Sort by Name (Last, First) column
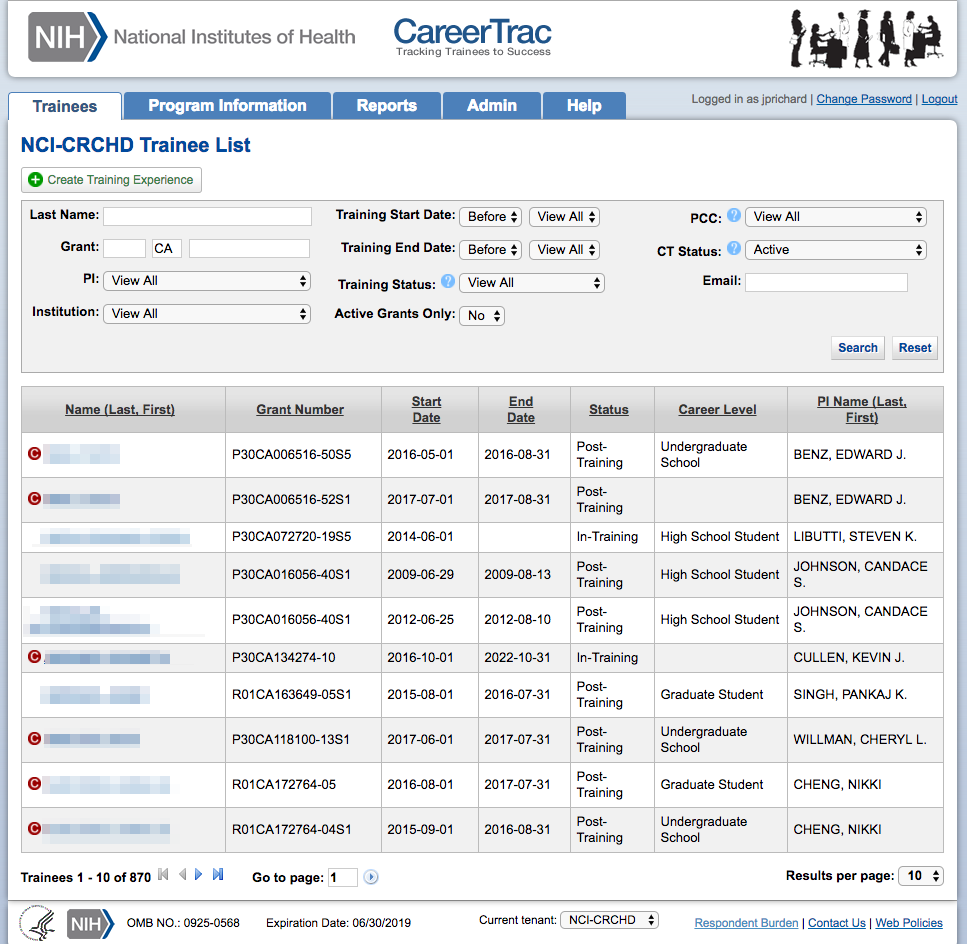 click(x=120, y=409)
